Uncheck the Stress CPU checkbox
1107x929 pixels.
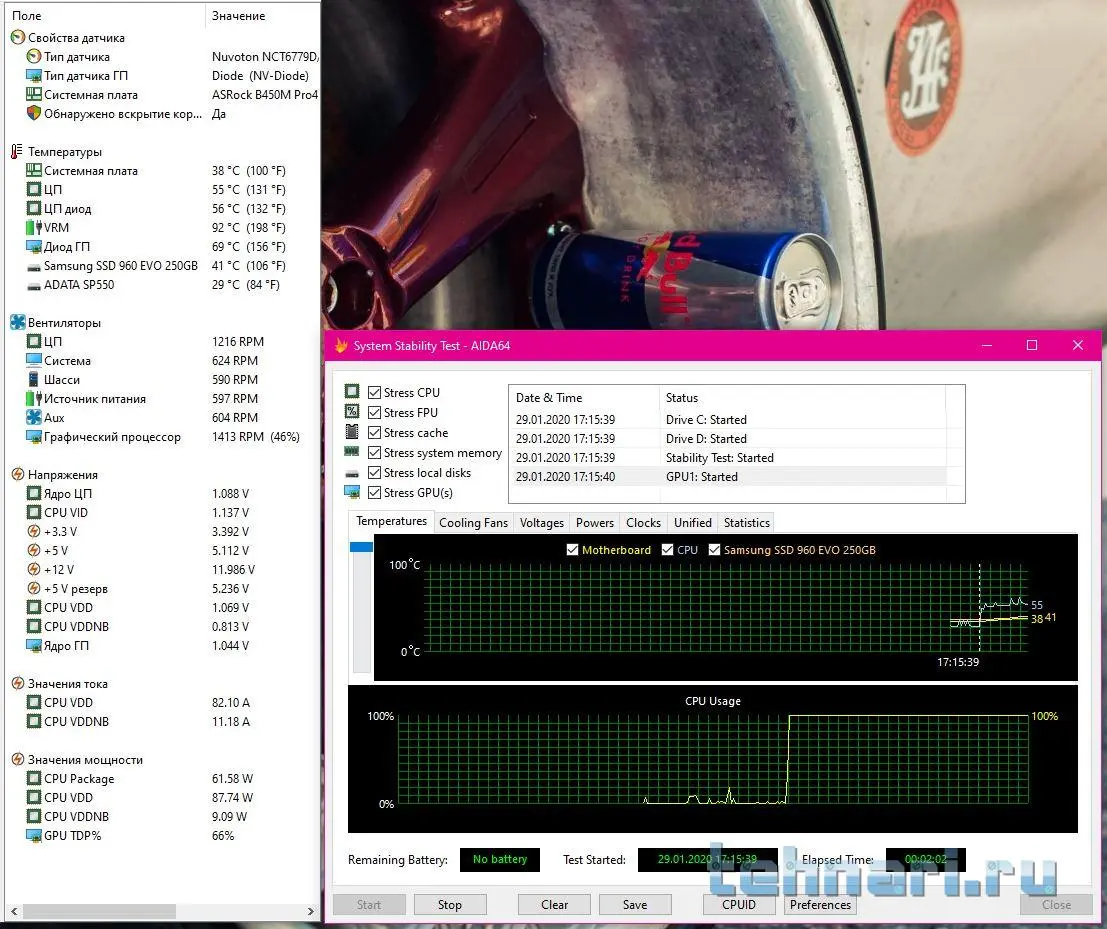(x=375, y=393)
